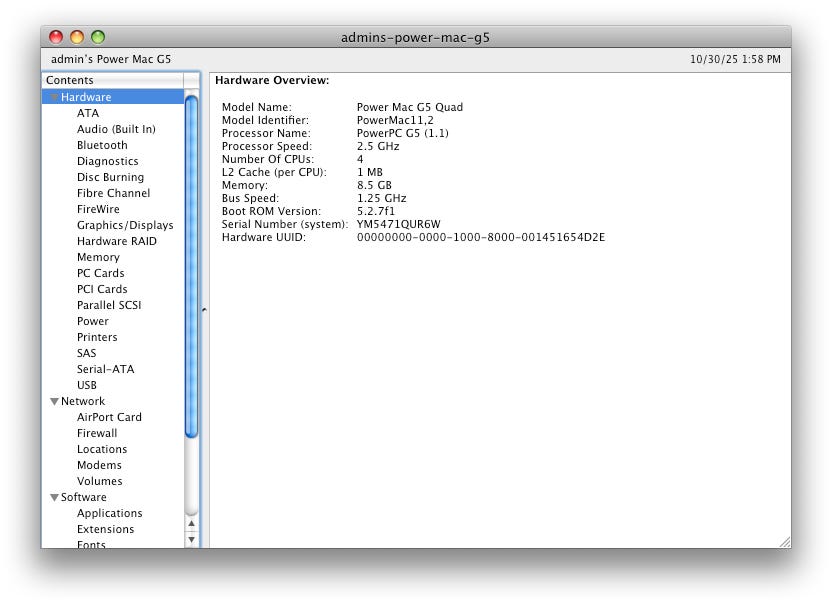Image resolution: width=832 pixels, height=604 pixels.
Task: Show the USB device information
Action: pyautogui.click(x=87, y=385)
